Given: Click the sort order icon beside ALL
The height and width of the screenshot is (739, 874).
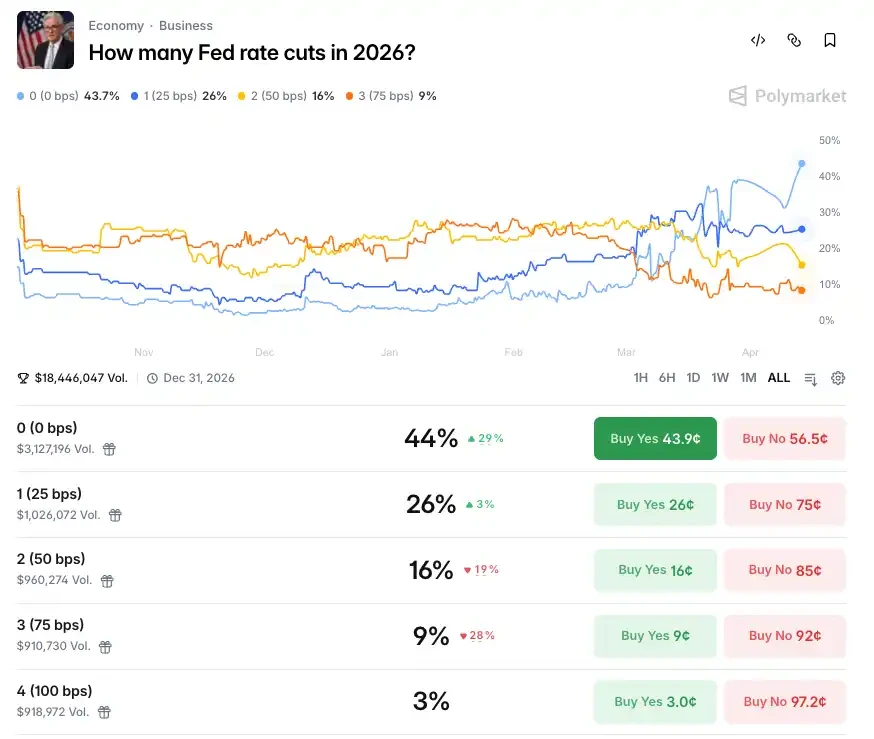Looking at the screenshot, I should [x=810, y=378].
